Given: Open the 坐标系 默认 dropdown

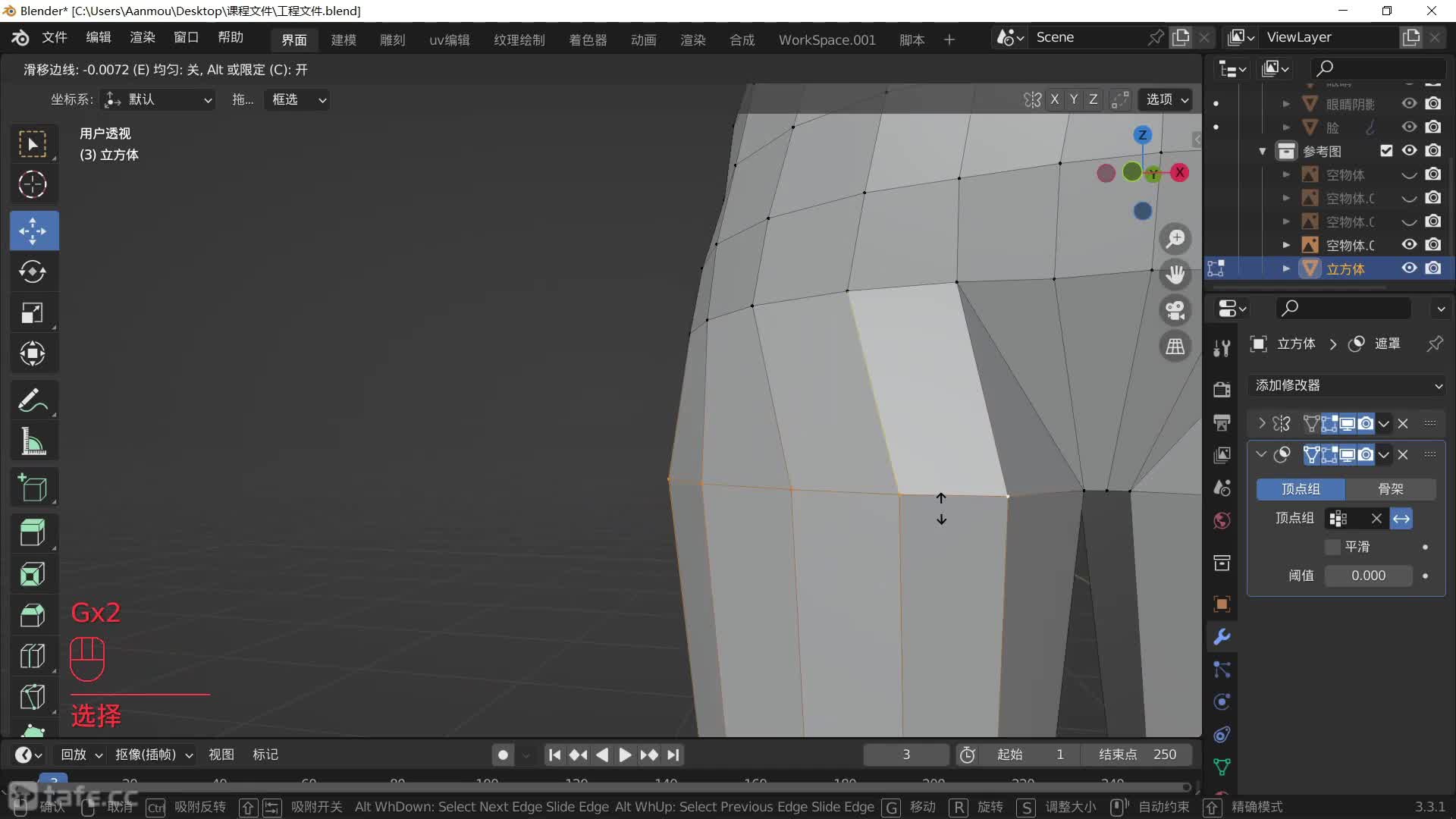Looking at the screenshot, I should coord(158,99).
